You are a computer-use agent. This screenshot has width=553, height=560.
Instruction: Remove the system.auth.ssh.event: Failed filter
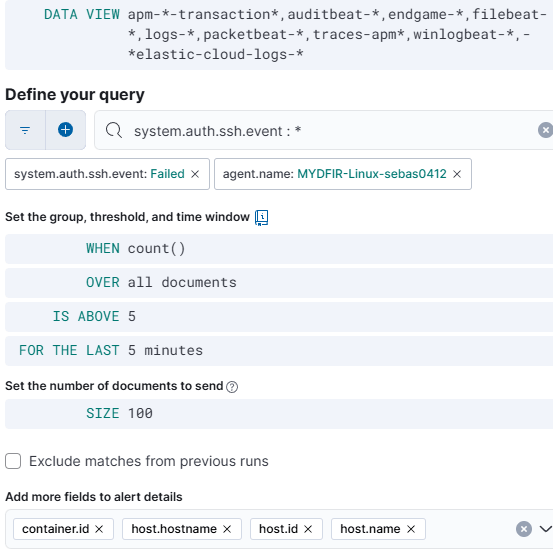(x=195, y=174)
